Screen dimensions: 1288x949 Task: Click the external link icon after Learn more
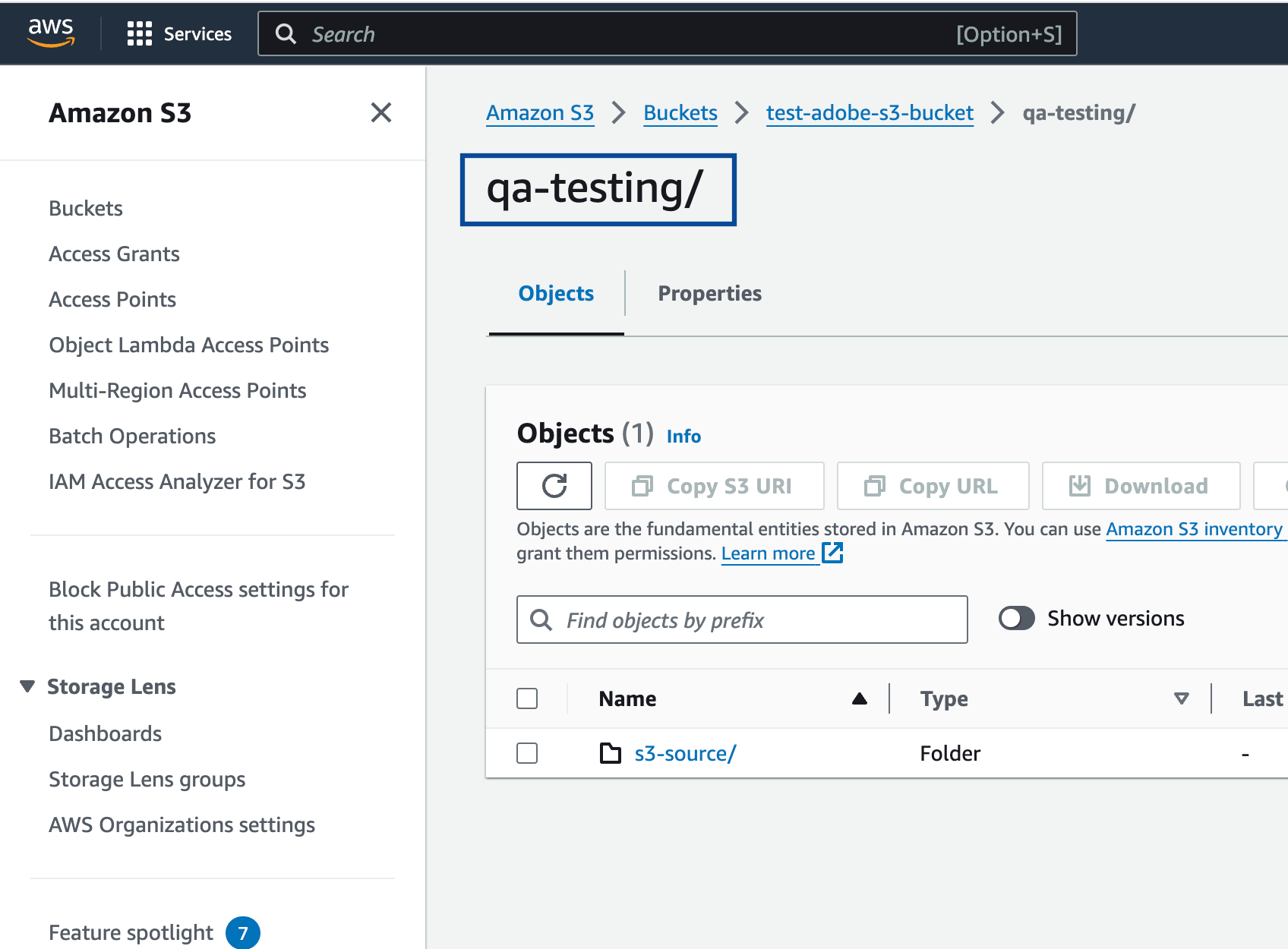(x=833, y=553)
